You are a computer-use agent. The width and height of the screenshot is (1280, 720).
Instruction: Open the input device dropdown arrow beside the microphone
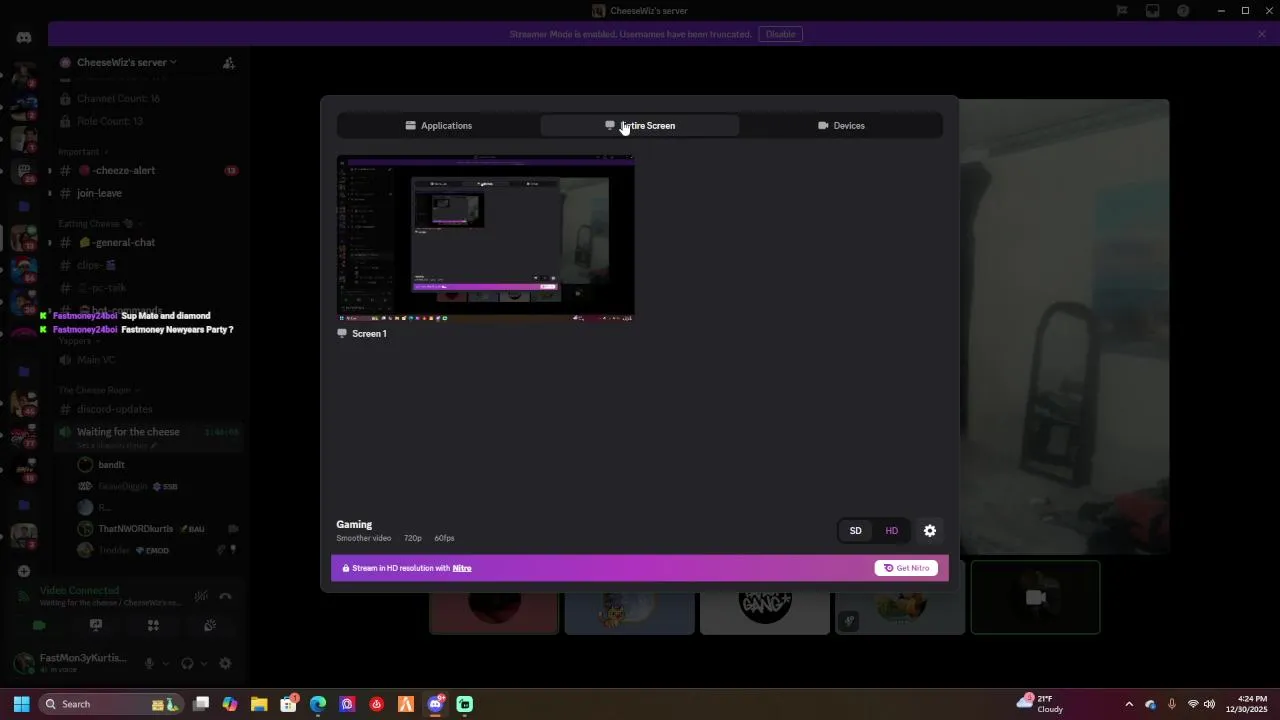[166, 663]
